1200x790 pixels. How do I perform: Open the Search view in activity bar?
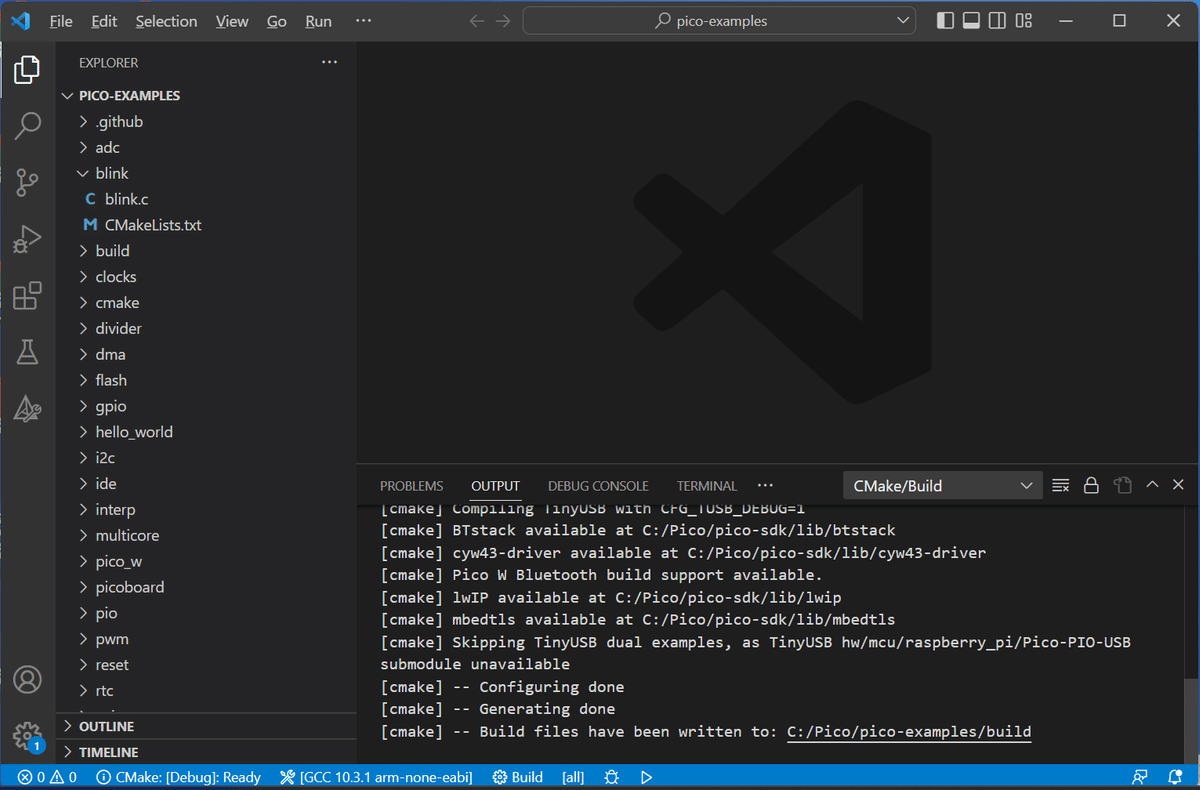pyautogui.click(x=27, y=126)
